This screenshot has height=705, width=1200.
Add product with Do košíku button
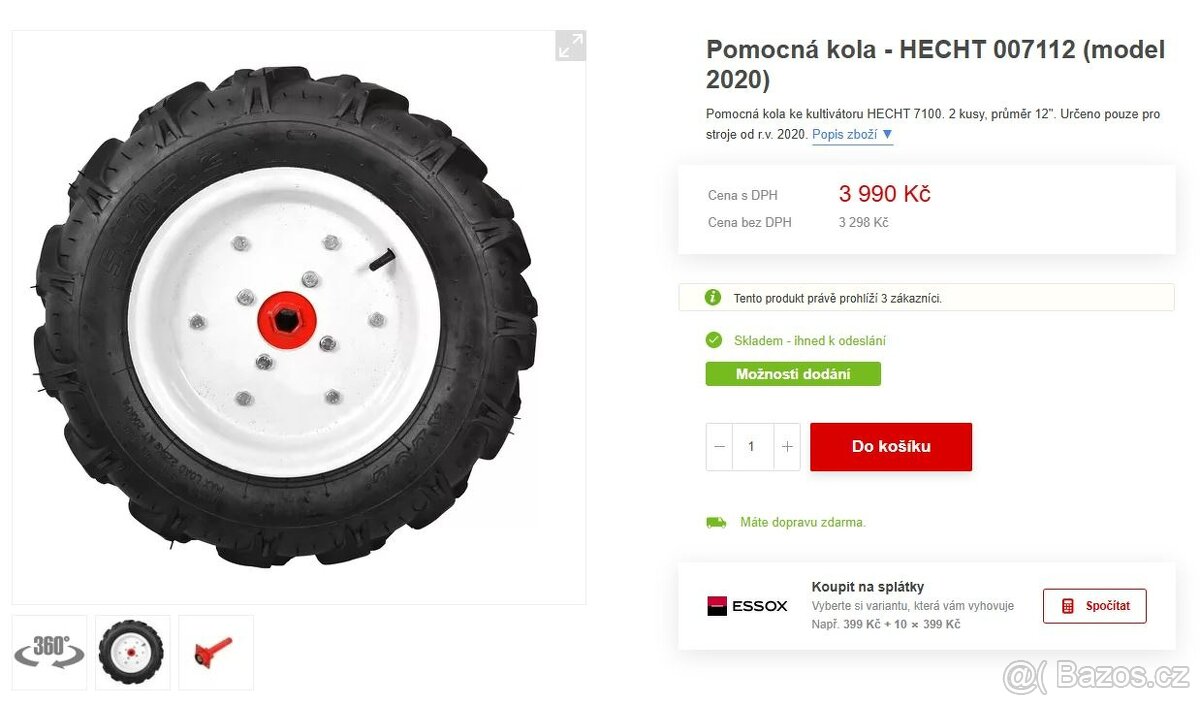pos(890,447)
